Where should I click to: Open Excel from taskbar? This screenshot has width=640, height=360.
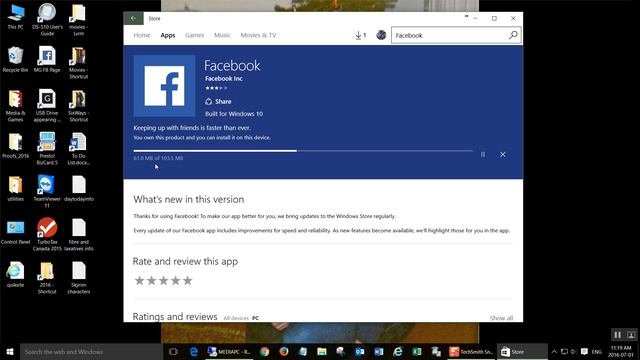[417, 351]
